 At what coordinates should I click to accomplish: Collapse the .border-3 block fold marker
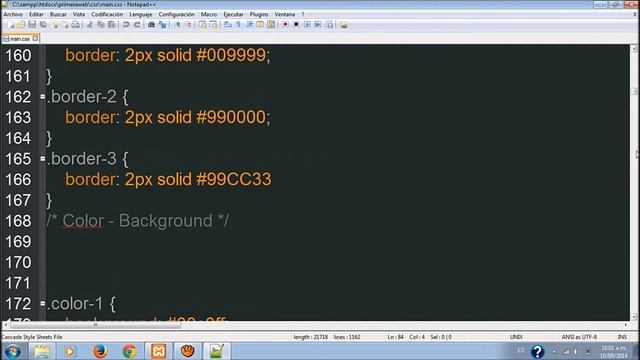click(43, 158)
